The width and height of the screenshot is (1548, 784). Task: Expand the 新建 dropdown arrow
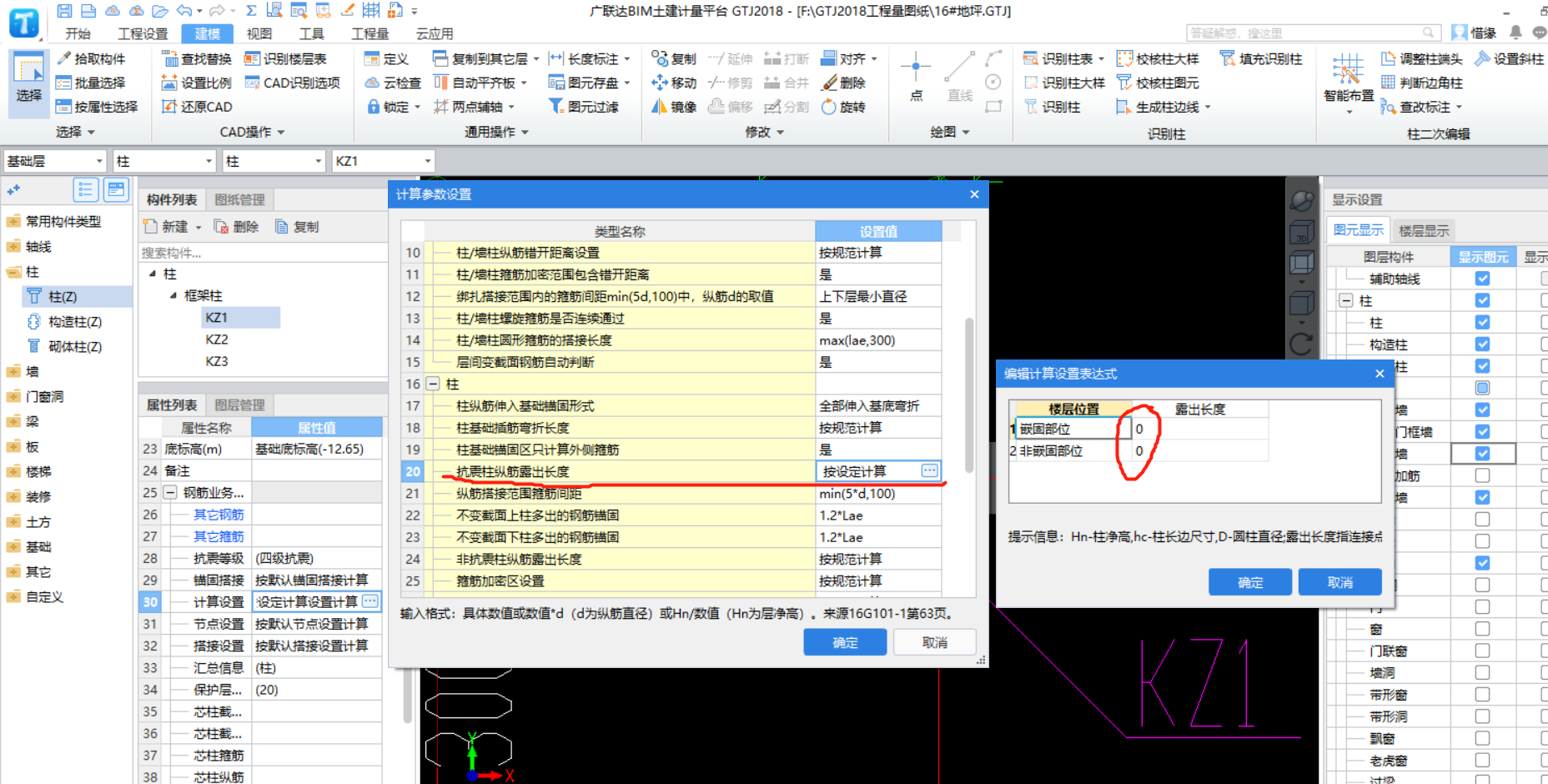199,227
